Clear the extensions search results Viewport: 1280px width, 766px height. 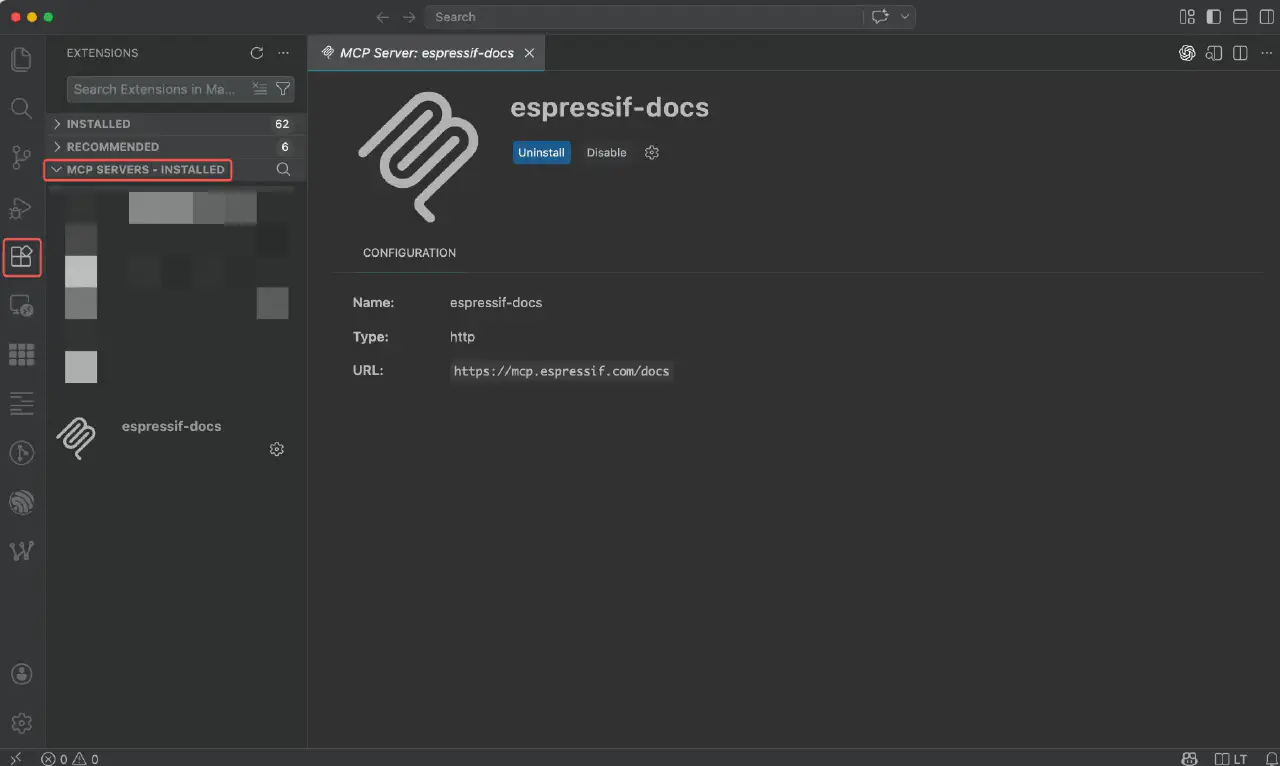pos(260,89)
